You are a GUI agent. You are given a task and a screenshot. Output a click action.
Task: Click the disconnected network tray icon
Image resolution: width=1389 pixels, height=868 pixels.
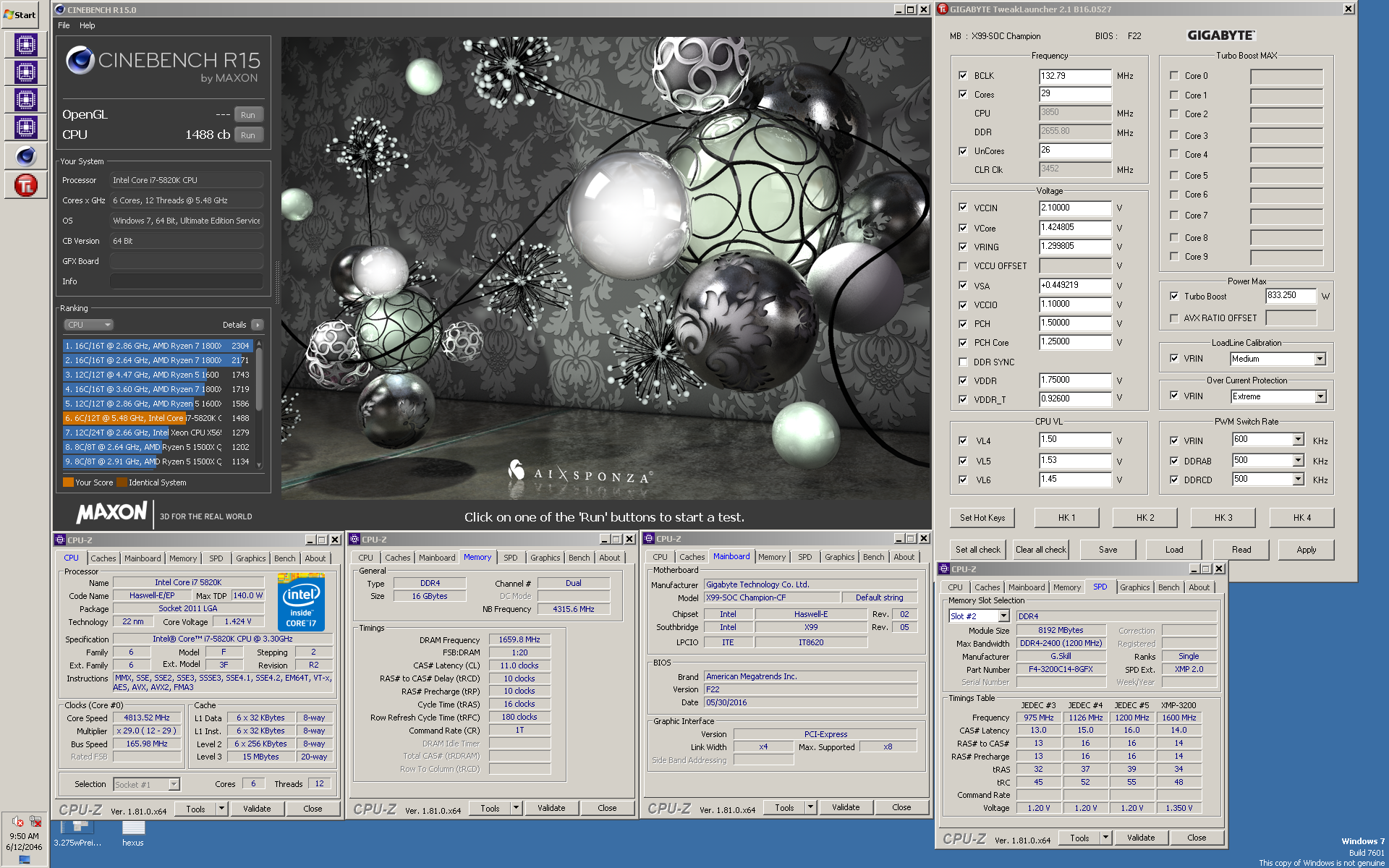(35, 821)
